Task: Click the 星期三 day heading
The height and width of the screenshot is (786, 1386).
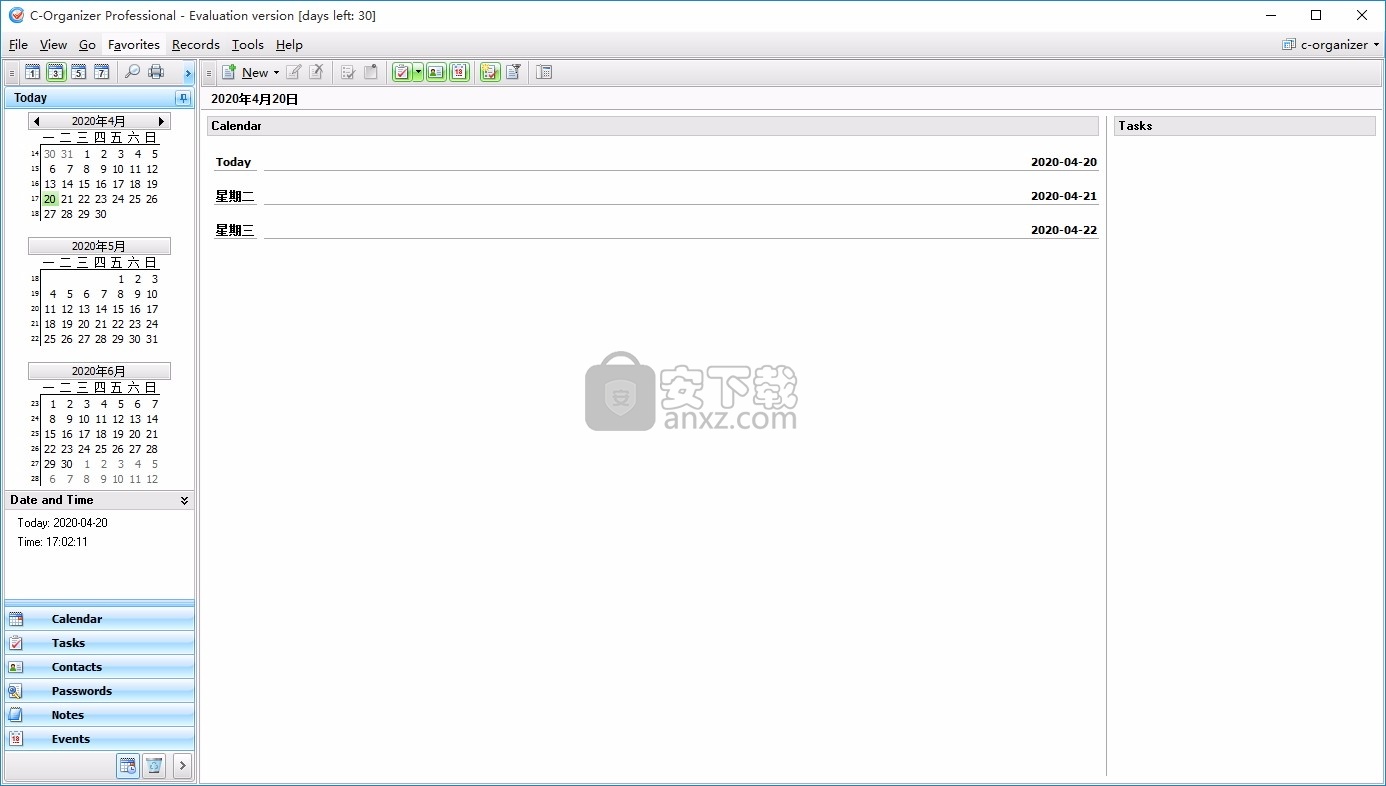Action: tap(235, 230)
